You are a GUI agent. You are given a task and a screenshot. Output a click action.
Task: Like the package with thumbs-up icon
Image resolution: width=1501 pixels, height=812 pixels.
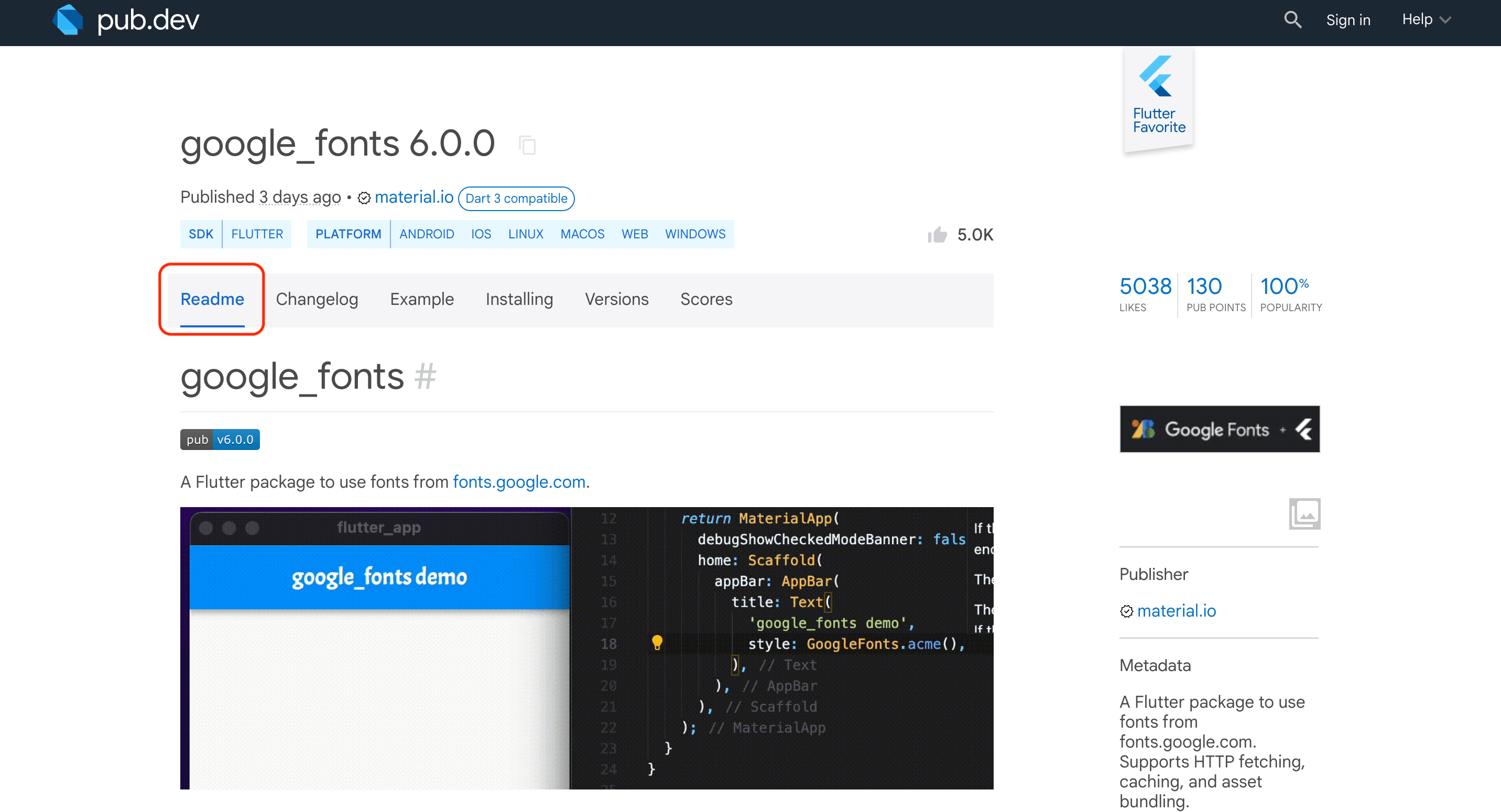pos(938,235)
